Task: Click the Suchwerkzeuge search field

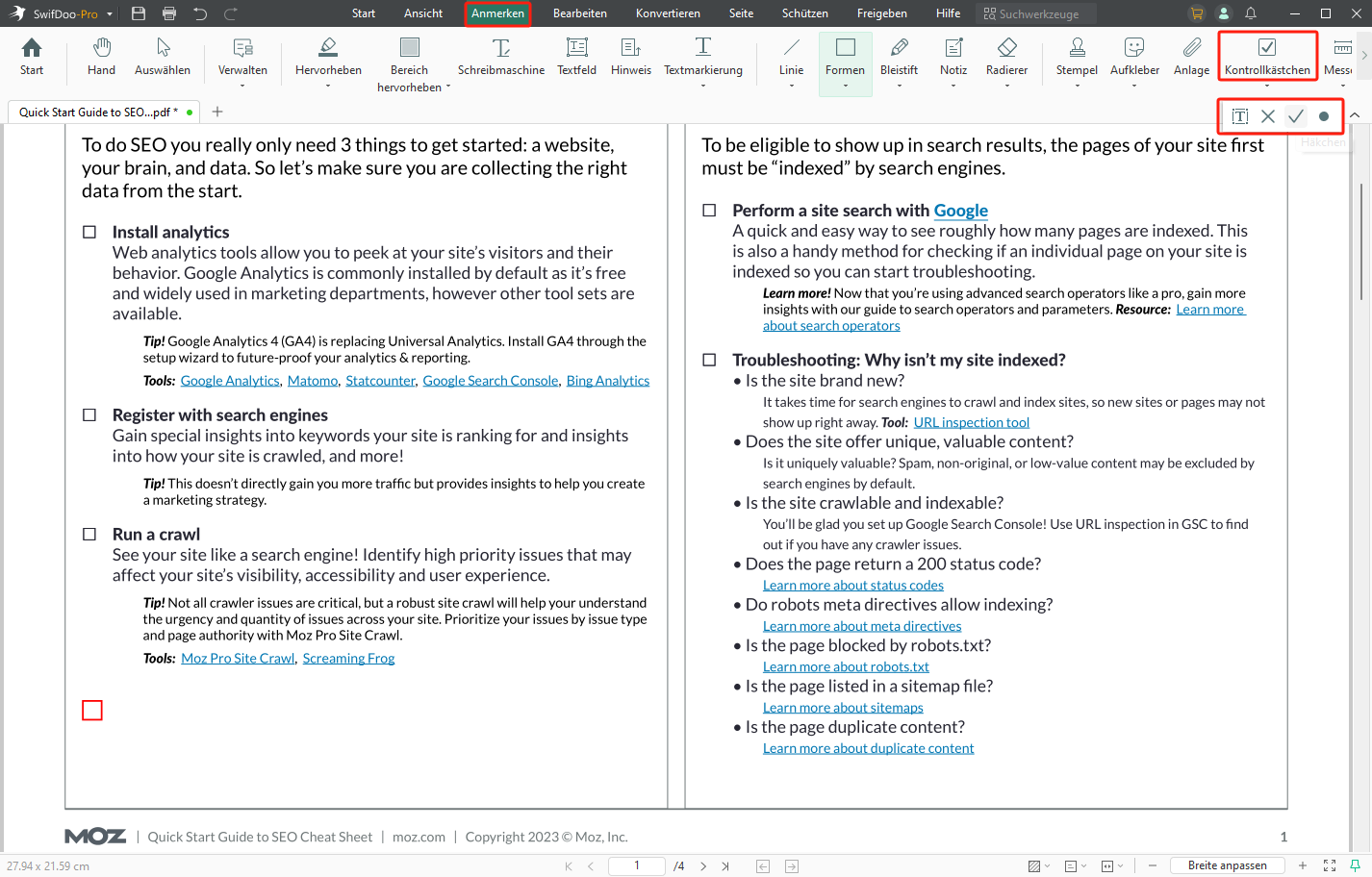Action: 1036,13
